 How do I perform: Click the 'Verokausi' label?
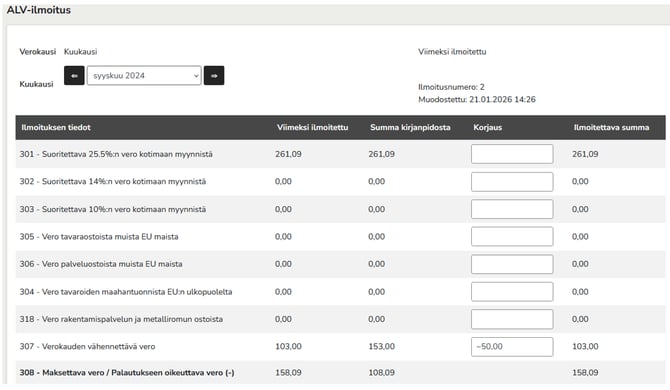click(38, 52)
